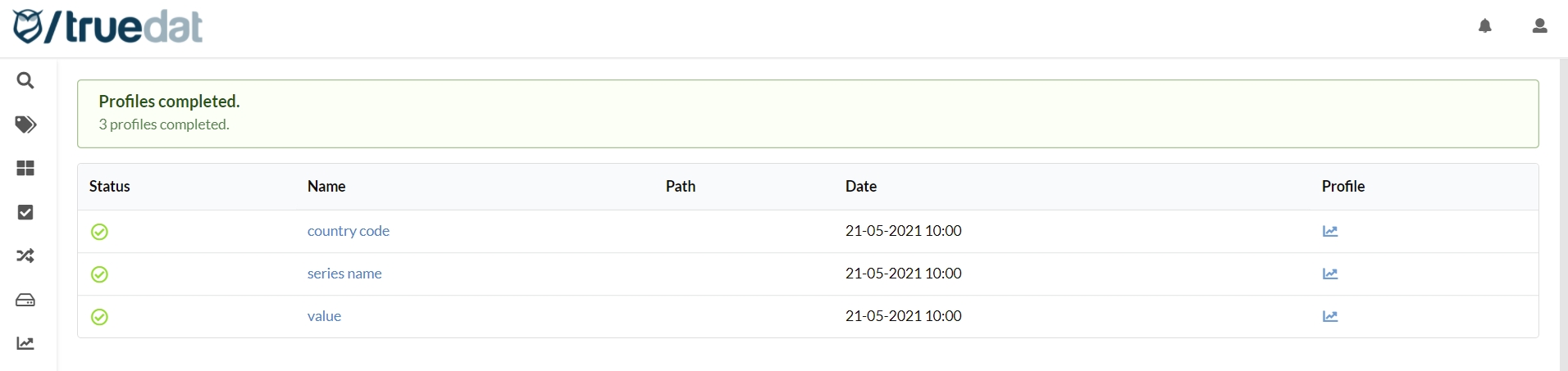Open the series name link
The image size is (1568, 371).
click(x=344, y=274)
